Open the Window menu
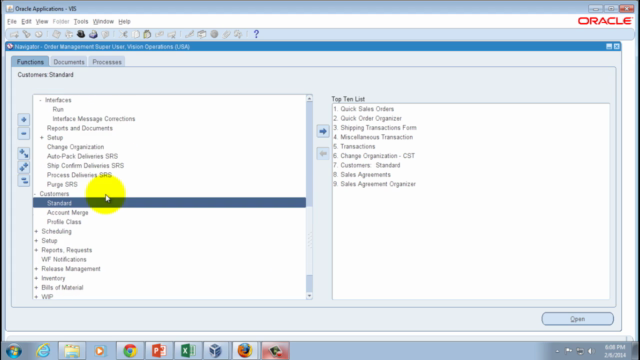 coord(103,22)
